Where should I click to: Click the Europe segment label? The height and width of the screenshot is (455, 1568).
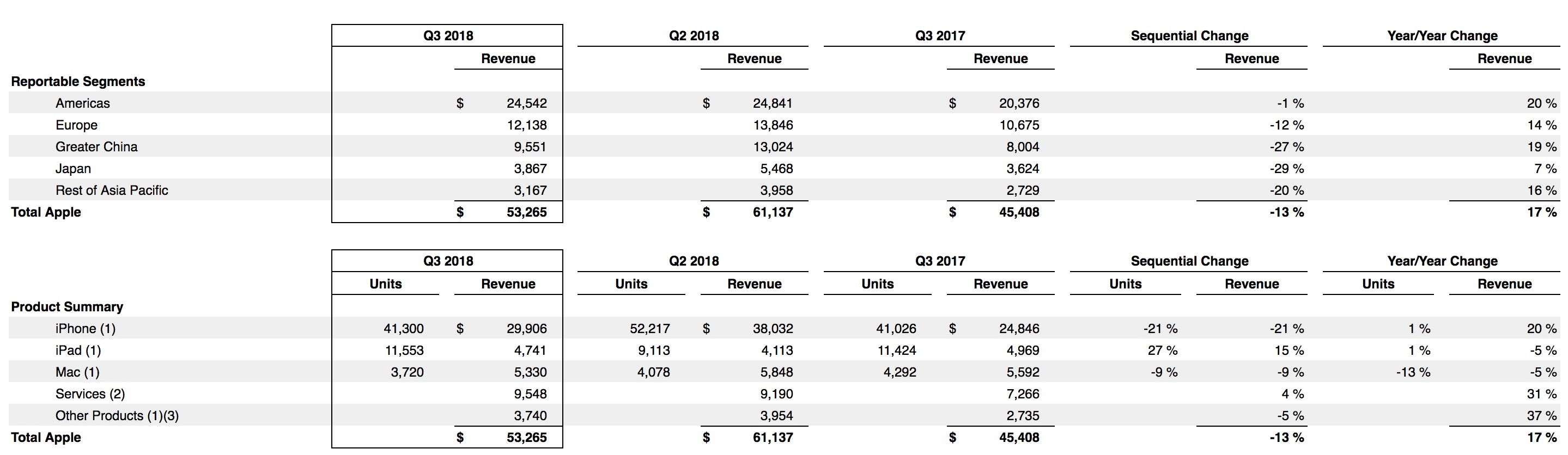click(76, 125)
